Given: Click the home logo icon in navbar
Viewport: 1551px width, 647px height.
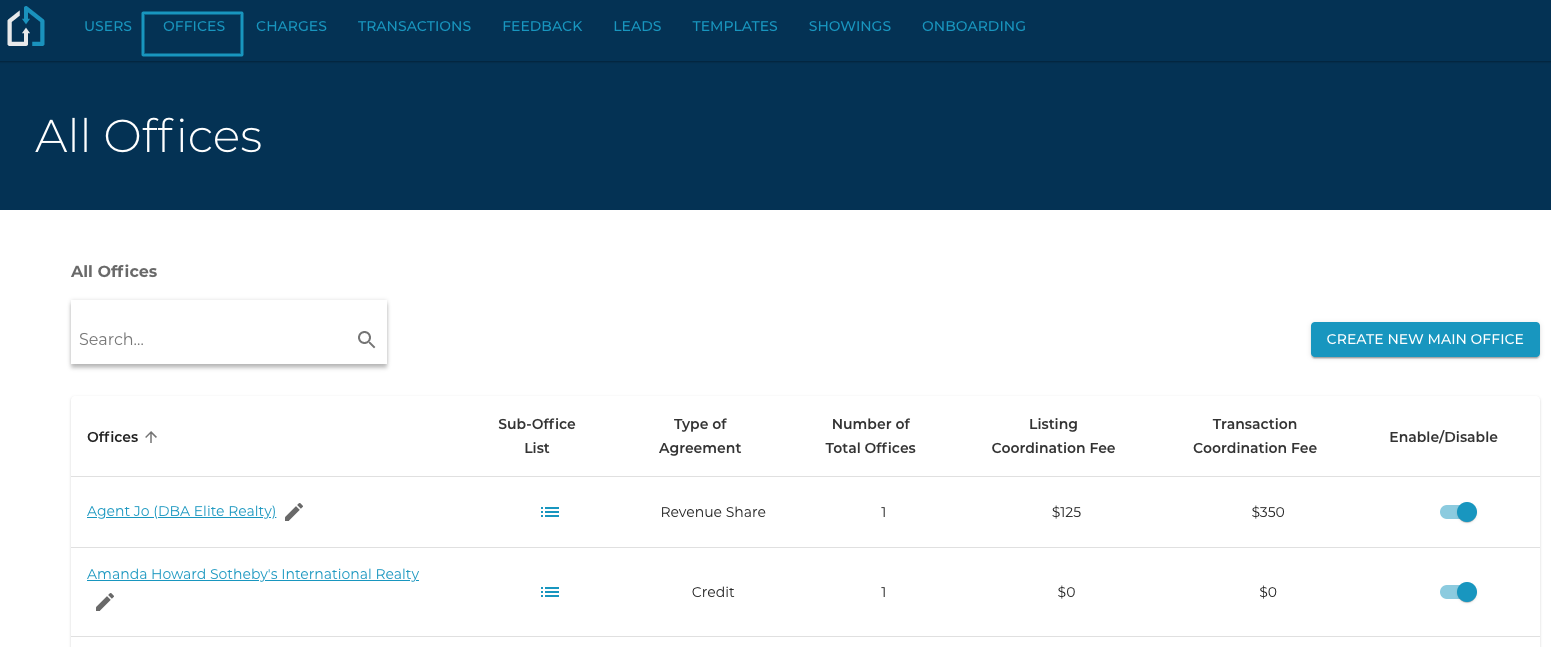Looking at the screenshot, I should [x=26, y=27].
